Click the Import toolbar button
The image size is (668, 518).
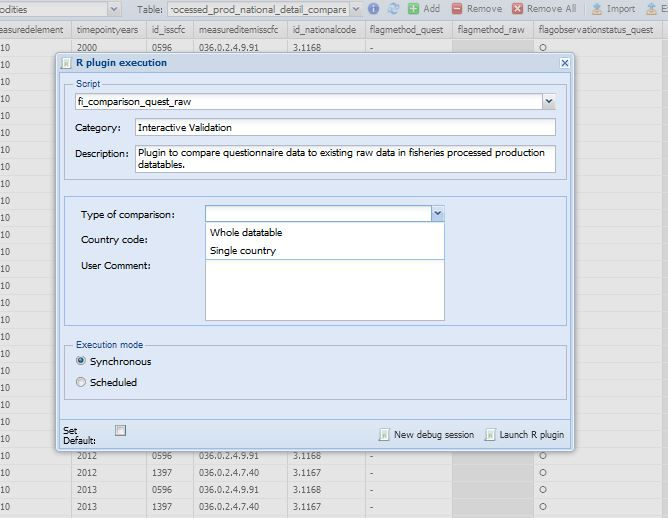pos(613,8)
